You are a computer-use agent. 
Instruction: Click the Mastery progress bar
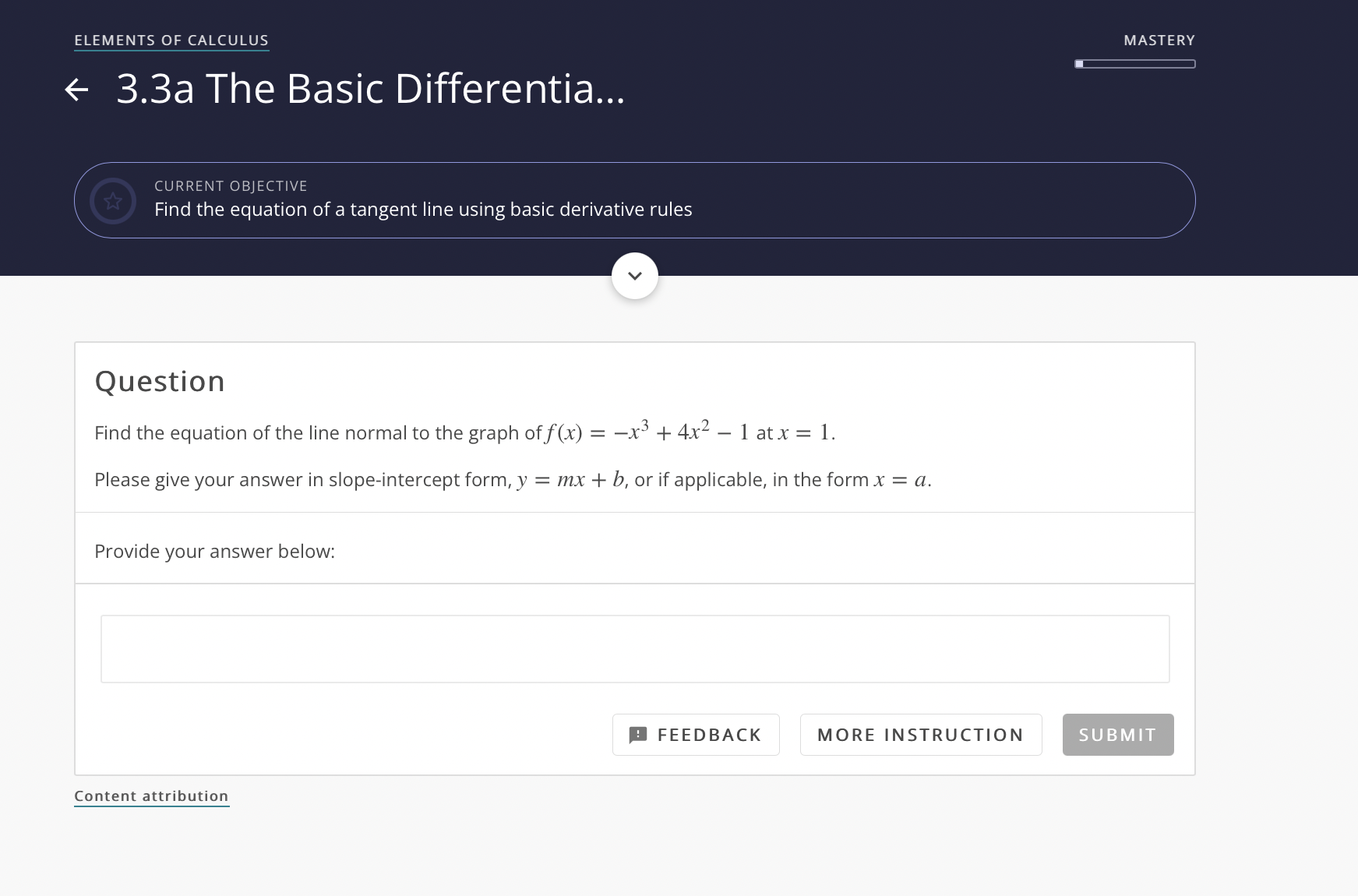click(1134, 64)
